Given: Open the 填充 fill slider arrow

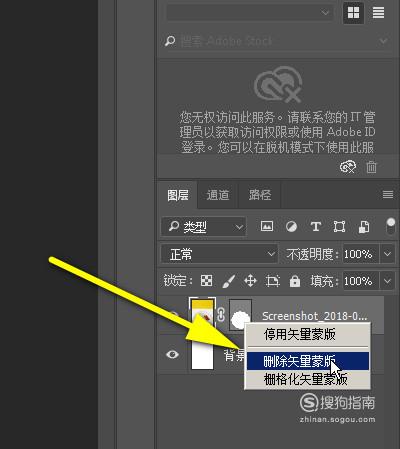Looking at the screenshot, I should tap(387, 281).
